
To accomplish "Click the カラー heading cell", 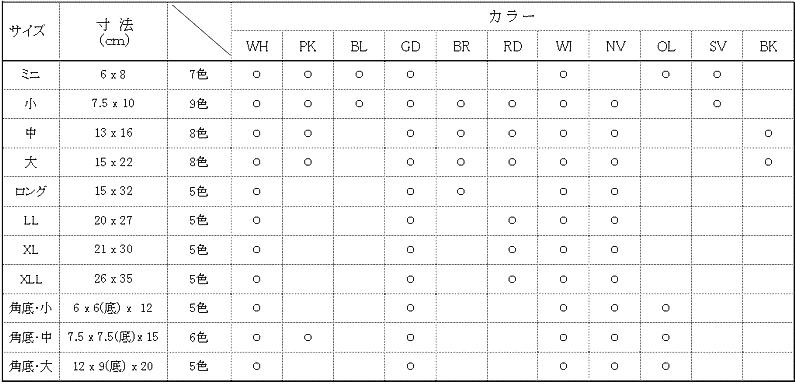I will click(512, 17).
